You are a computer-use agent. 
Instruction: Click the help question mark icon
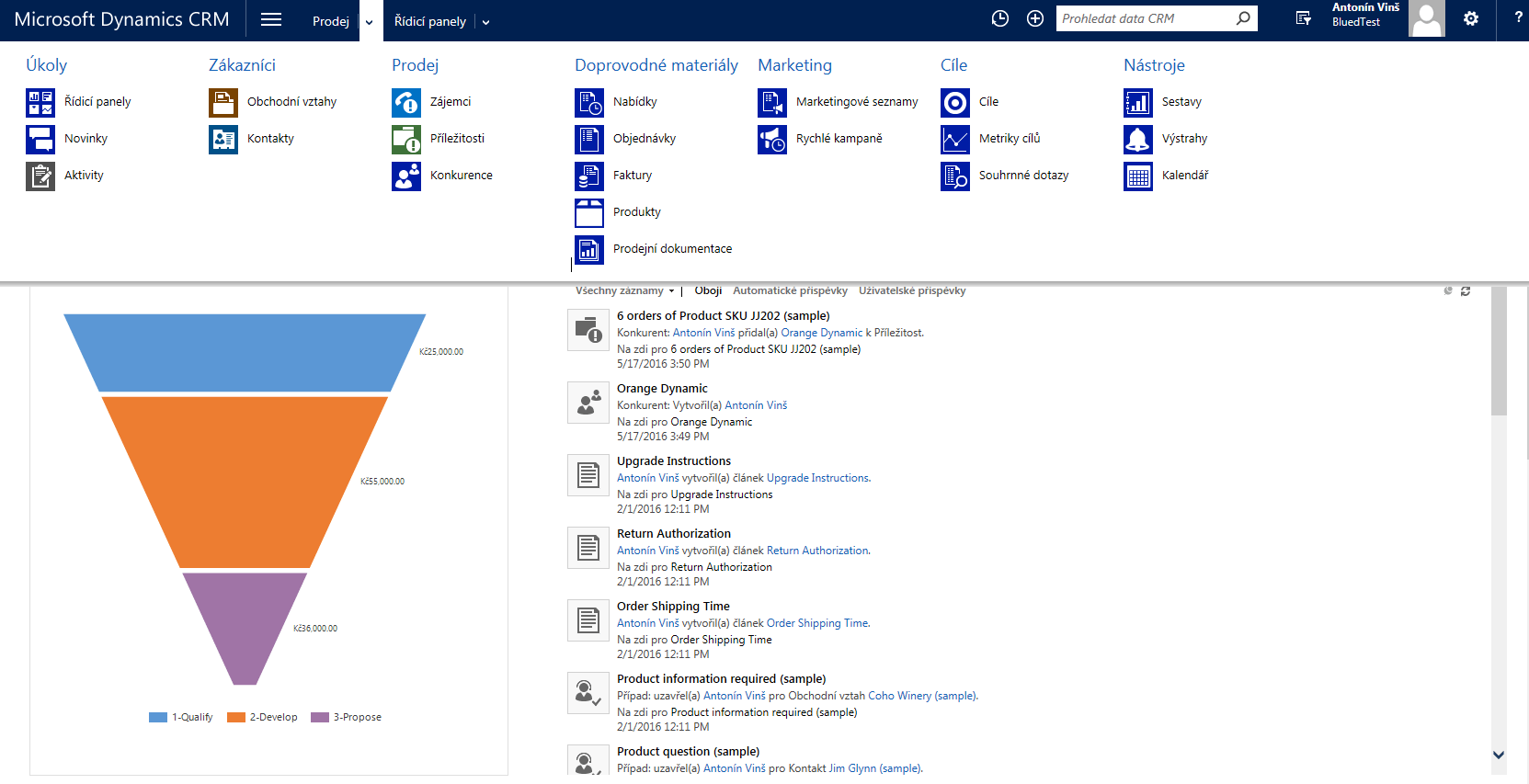point(1518,17)
